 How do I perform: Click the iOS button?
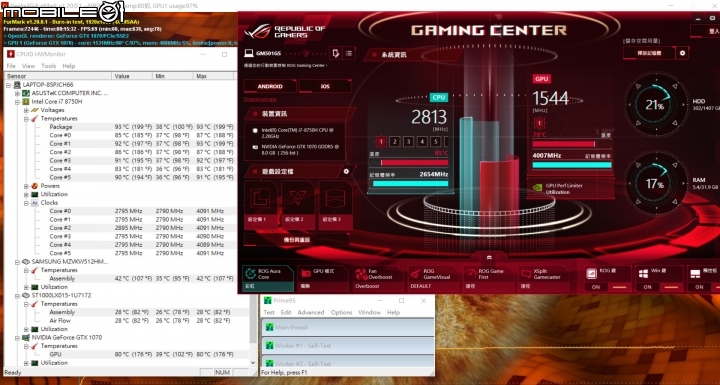click(325, 86)
